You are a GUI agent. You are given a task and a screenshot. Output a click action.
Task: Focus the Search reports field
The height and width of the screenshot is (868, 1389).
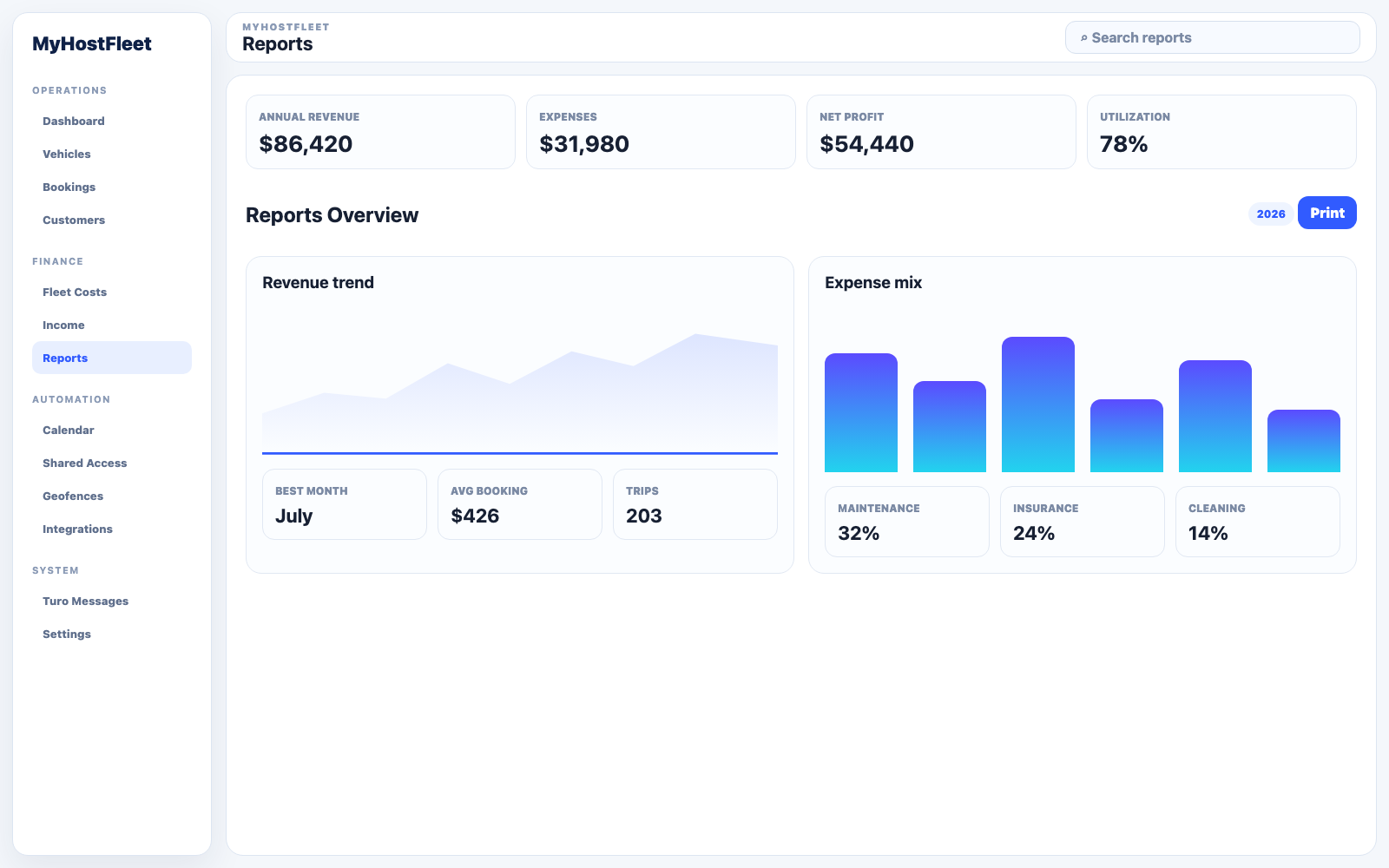coord(1212,37)
